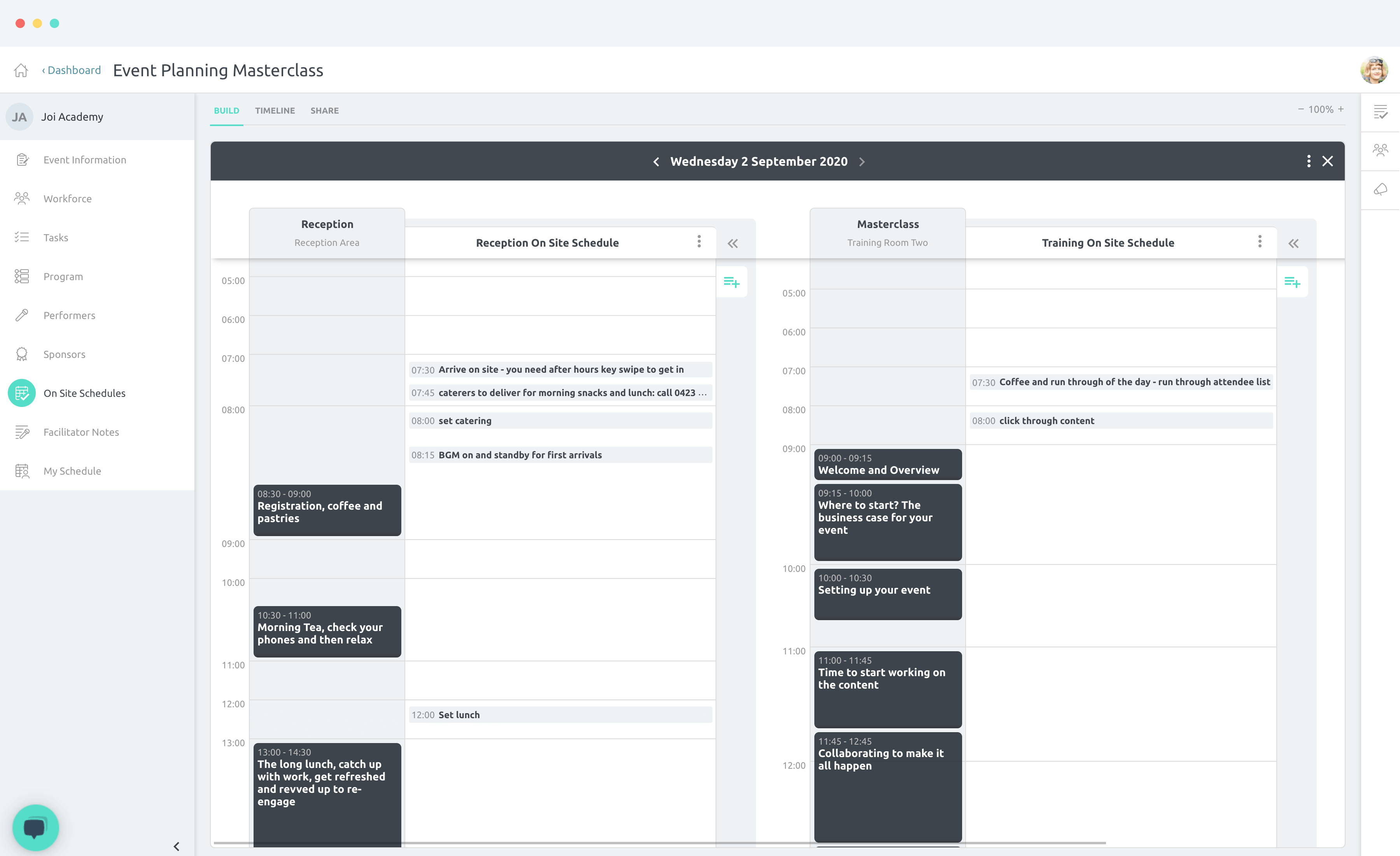Navigate to previous day using left chevron
The height and width of the screenshot is (856, 1400).
pos(655,161)
